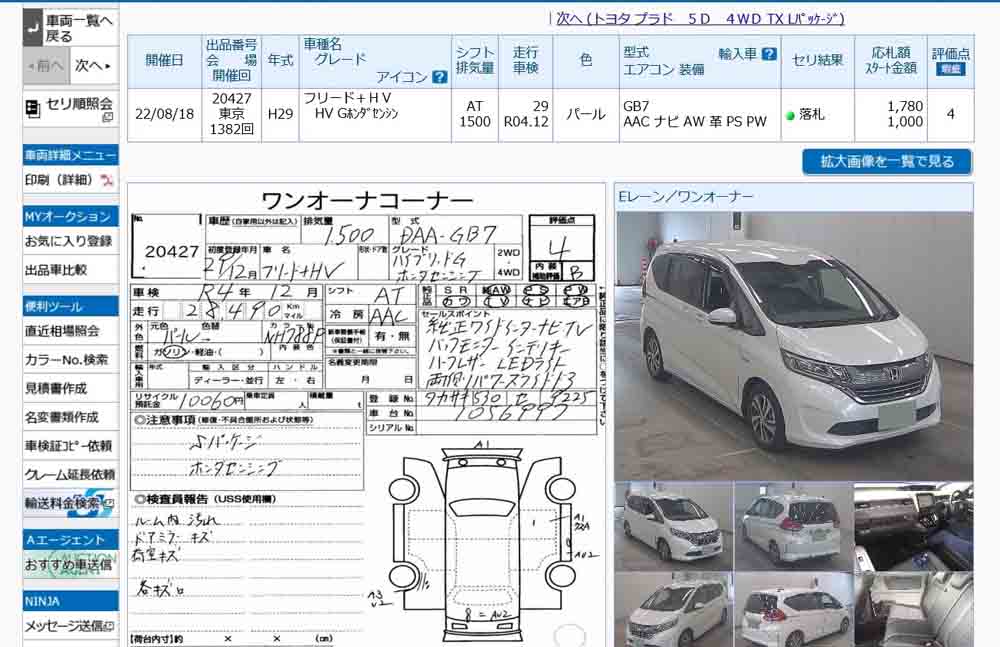Open 輸送料金検索 transport fee search

[x=69, y=503]
